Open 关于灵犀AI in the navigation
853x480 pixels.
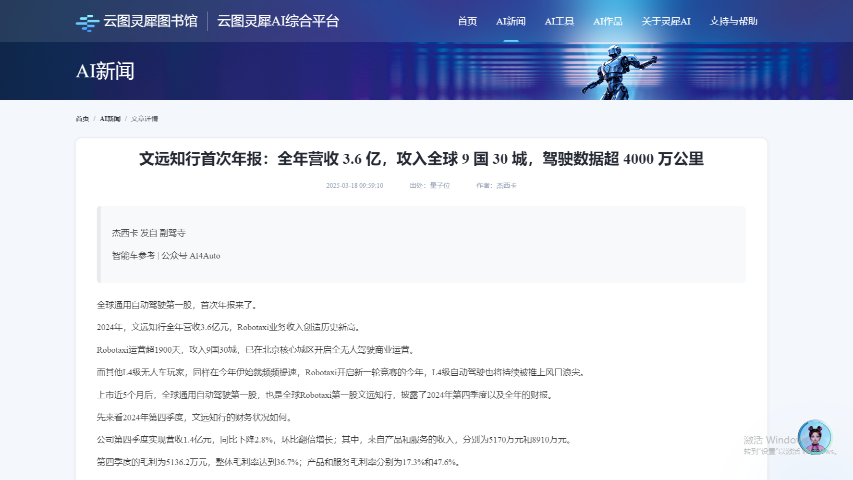coord(666,21)
